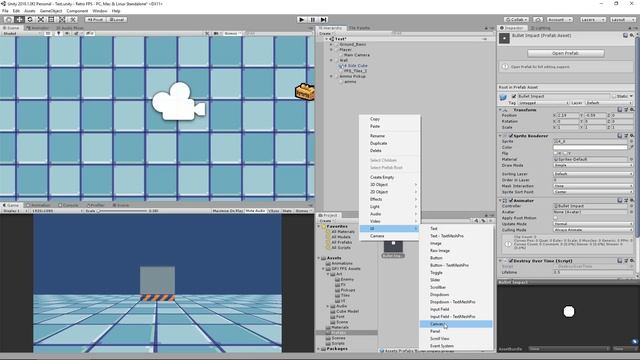640x360 pixels.
Task: Open the Layout dropdown
Action: coord(622,20)
